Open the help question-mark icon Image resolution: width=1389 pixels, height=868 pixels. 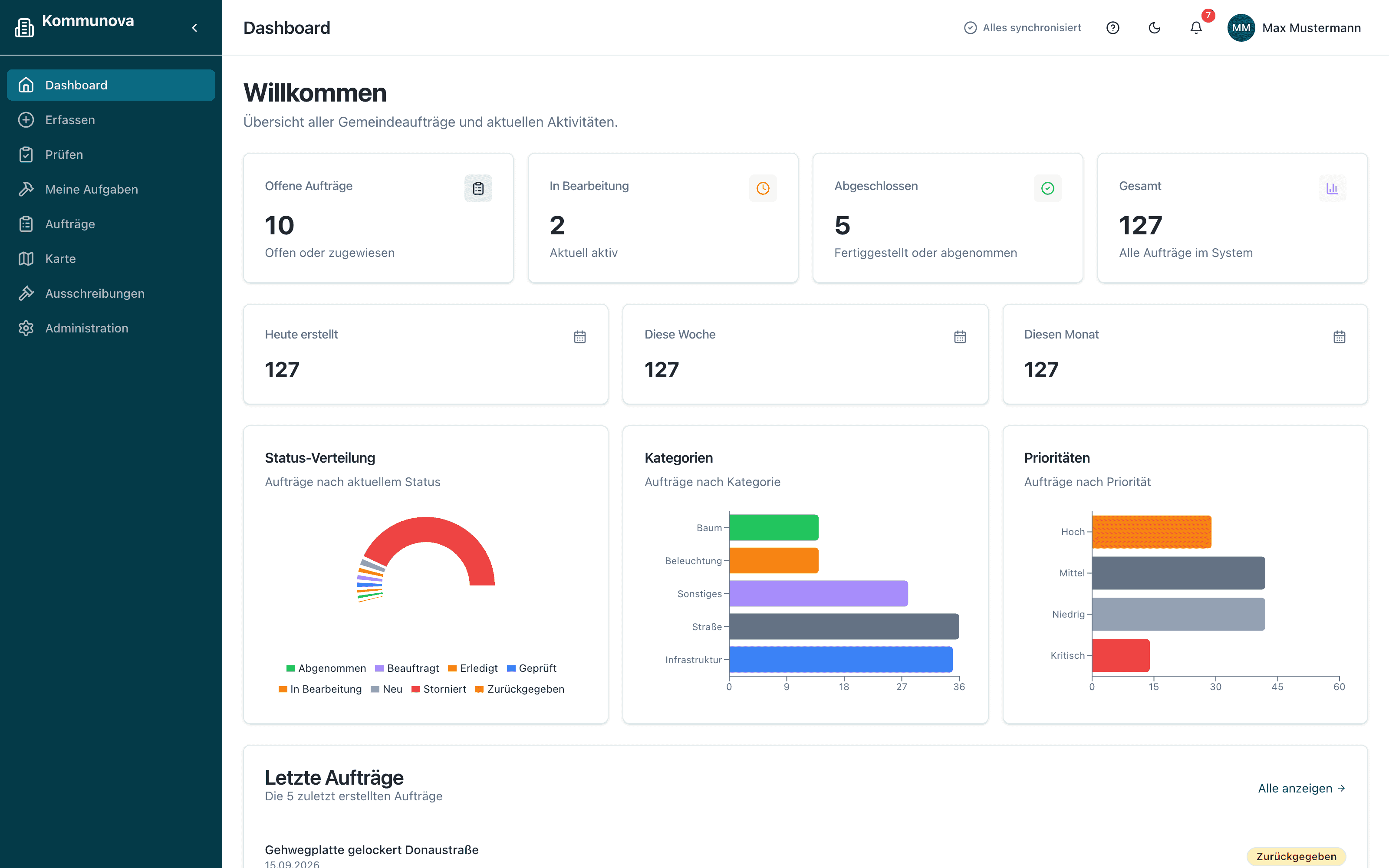[1113, 27]
